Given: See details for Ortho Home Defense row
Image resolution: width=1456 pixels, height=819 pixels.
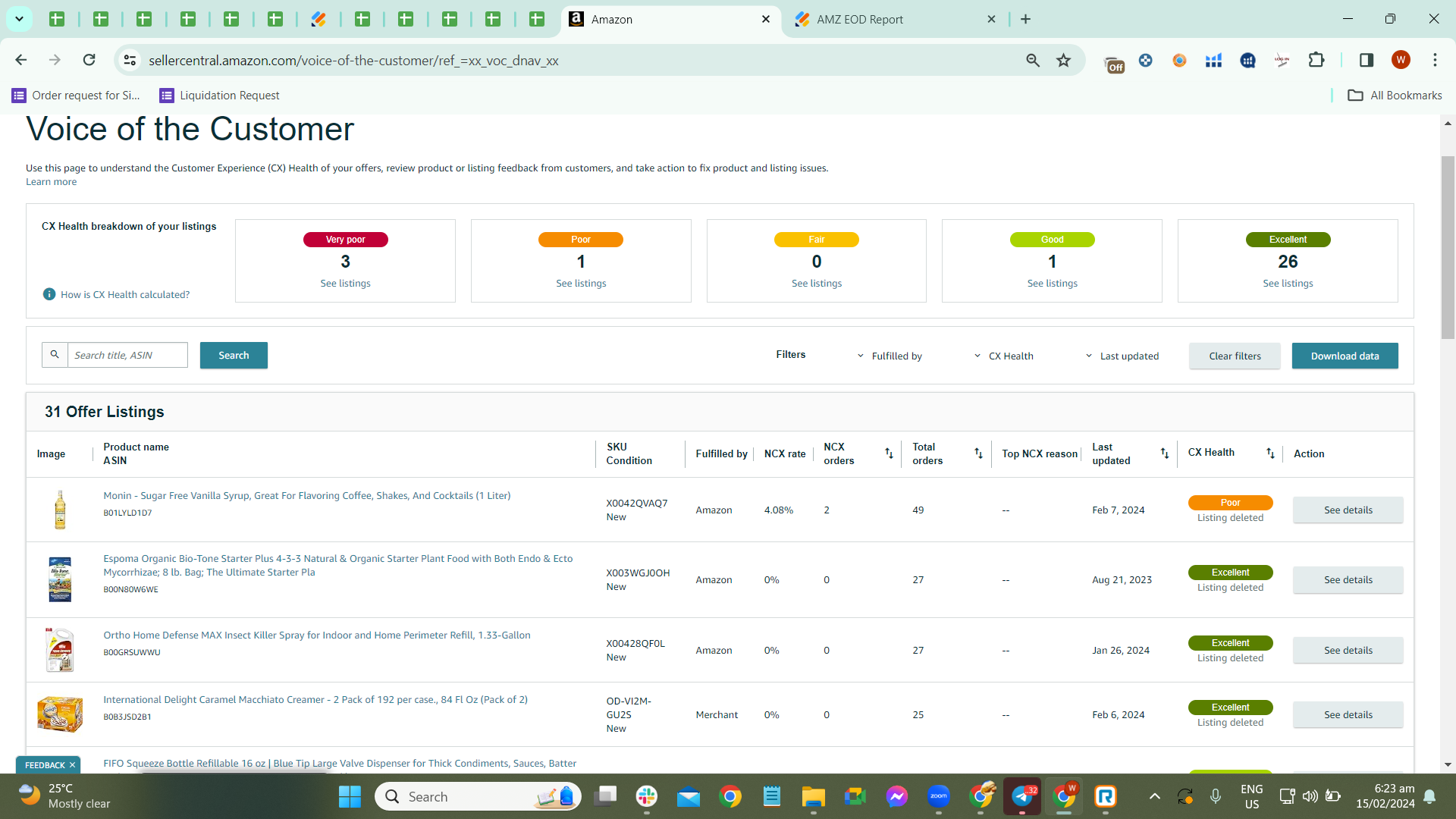Looking at the screenshot, I should 1348,651.
